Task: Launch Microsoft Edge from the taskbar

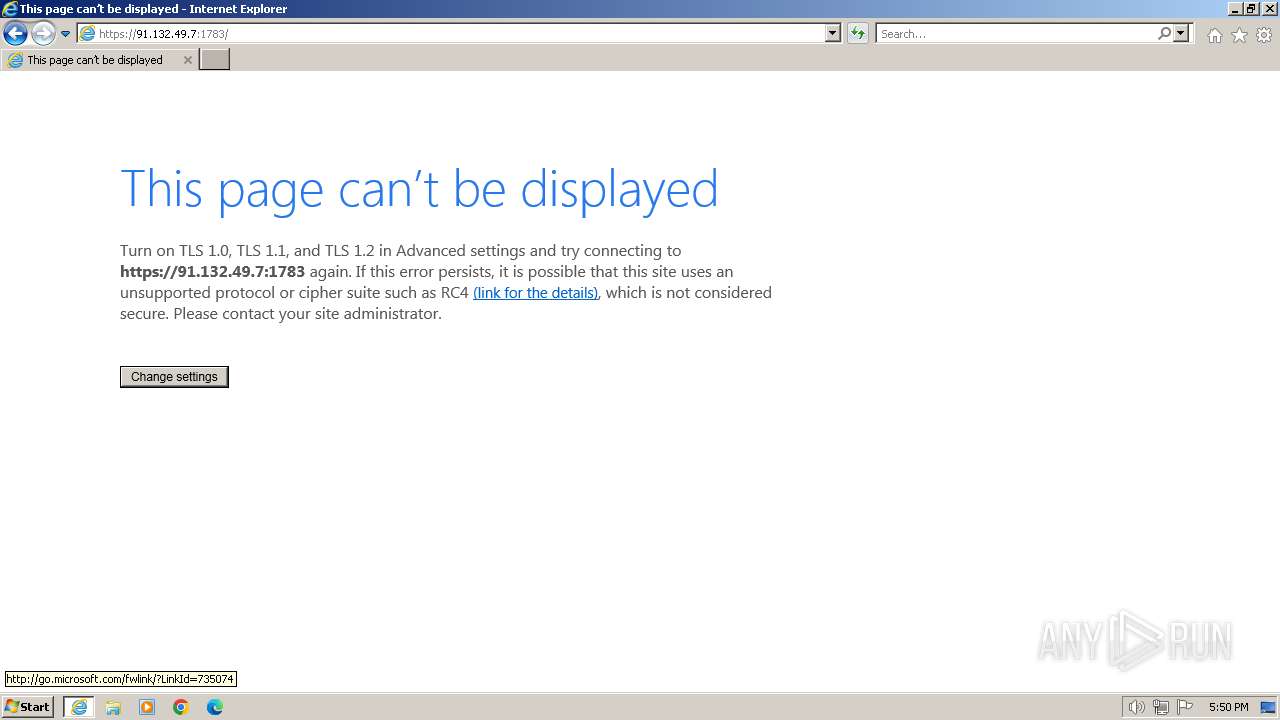Action: point(215,707)
